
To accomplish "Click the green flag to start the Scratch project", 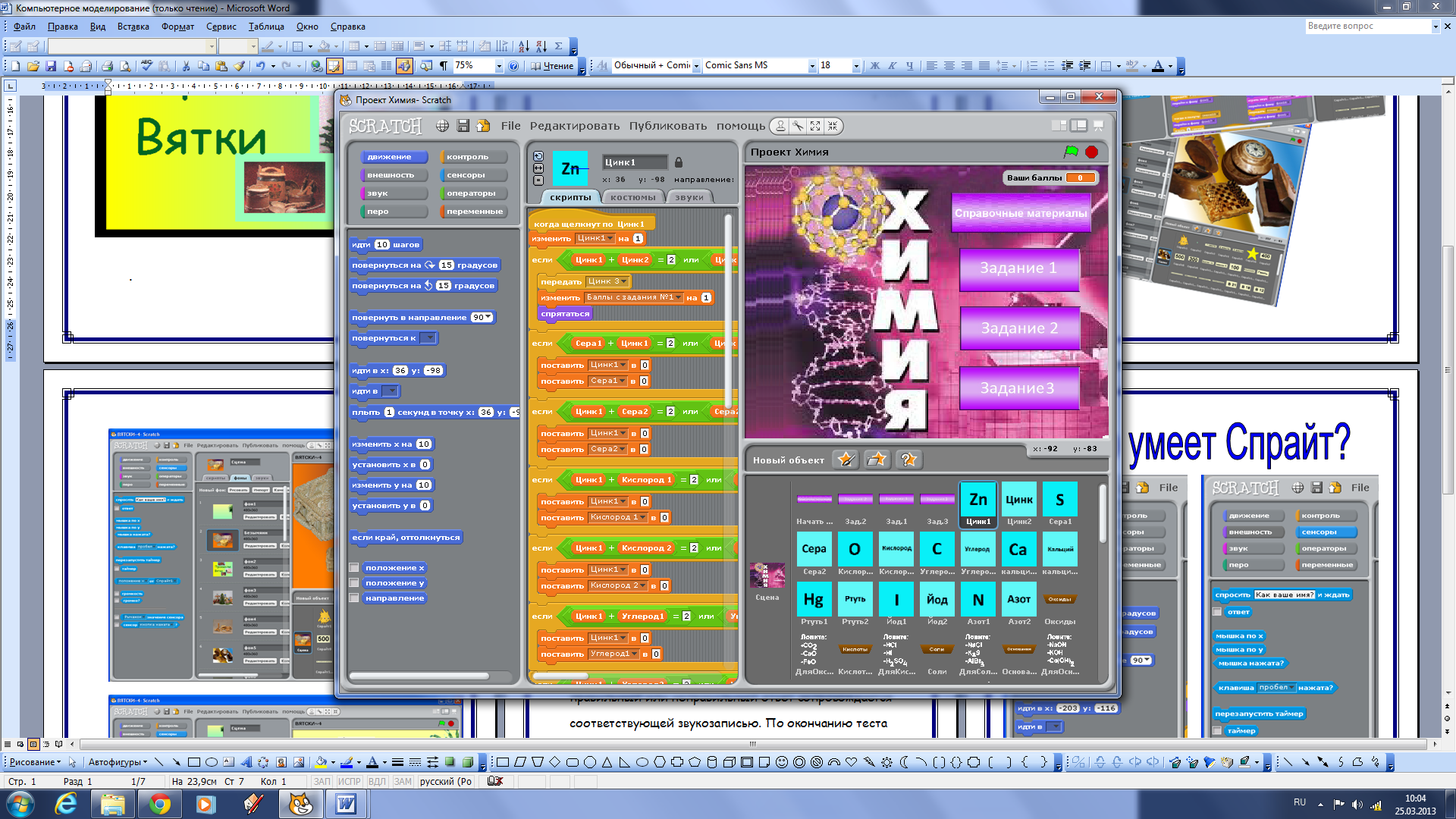I will pyautogui.click(x=1072, y=152).
